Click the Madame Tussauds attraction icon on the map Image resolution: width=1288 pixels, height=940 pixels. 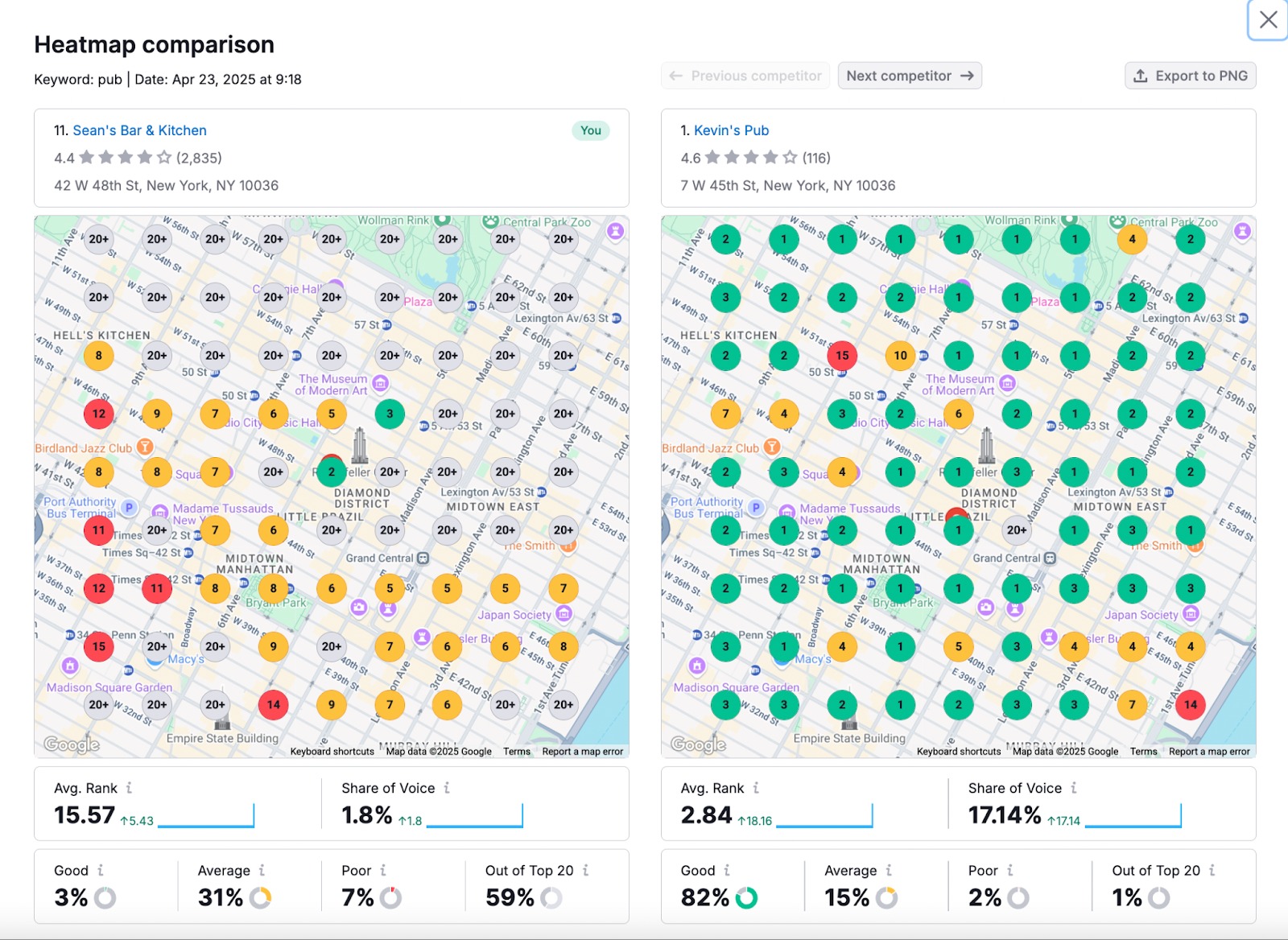159,509
